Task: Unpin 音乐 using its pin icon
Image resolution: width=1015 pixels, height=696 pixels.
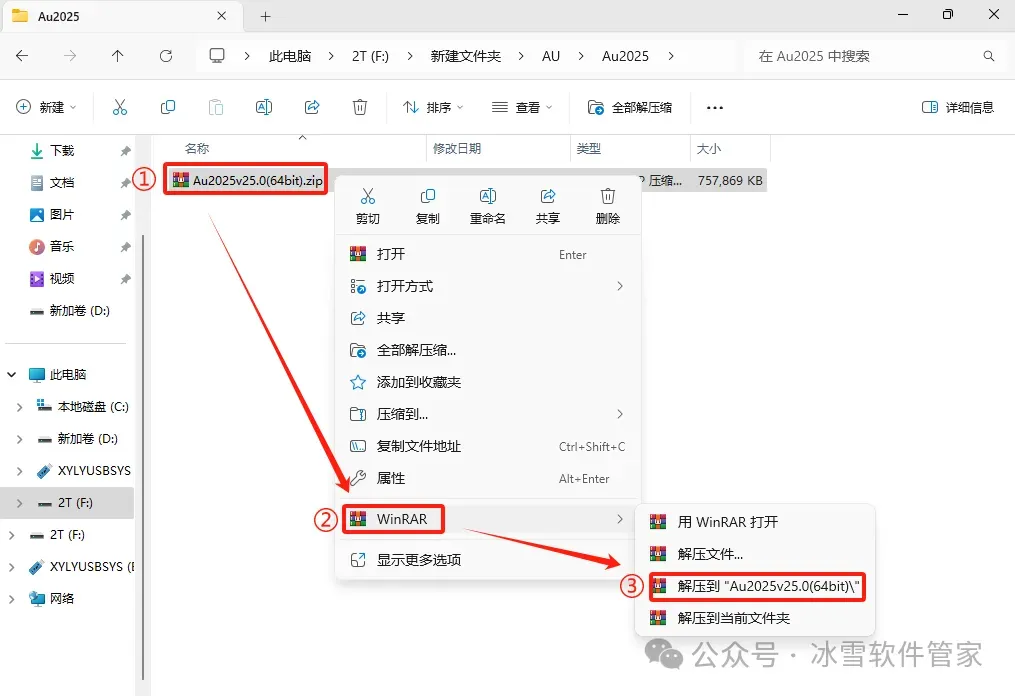Action: (125, 247)
